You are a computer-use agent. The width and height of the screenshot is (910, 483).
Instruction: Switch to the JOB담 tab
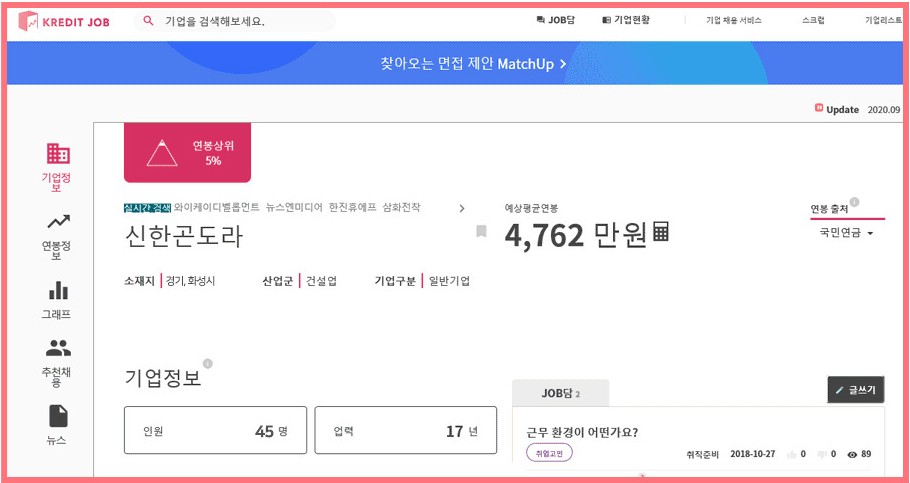click(560, 394)
